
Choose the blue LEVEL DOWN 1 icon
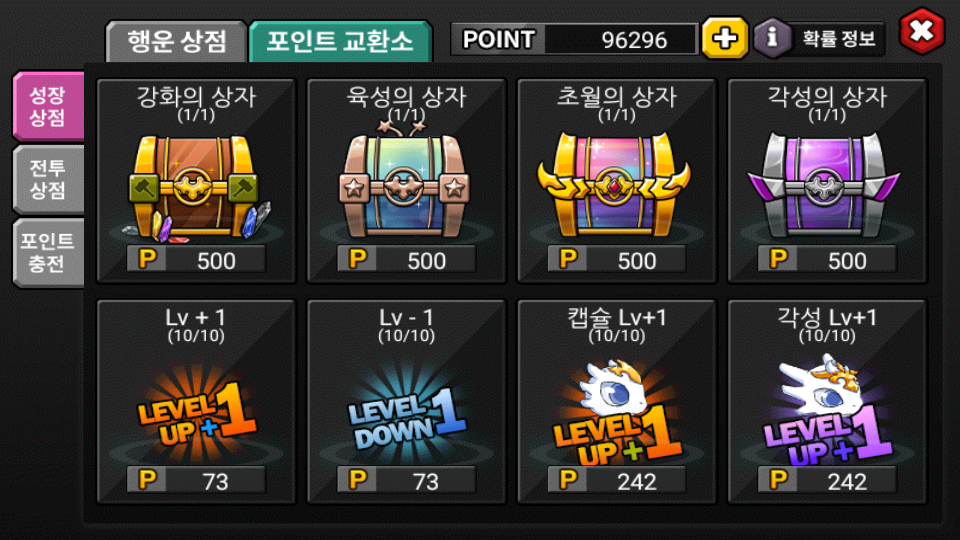click(407, 415)
